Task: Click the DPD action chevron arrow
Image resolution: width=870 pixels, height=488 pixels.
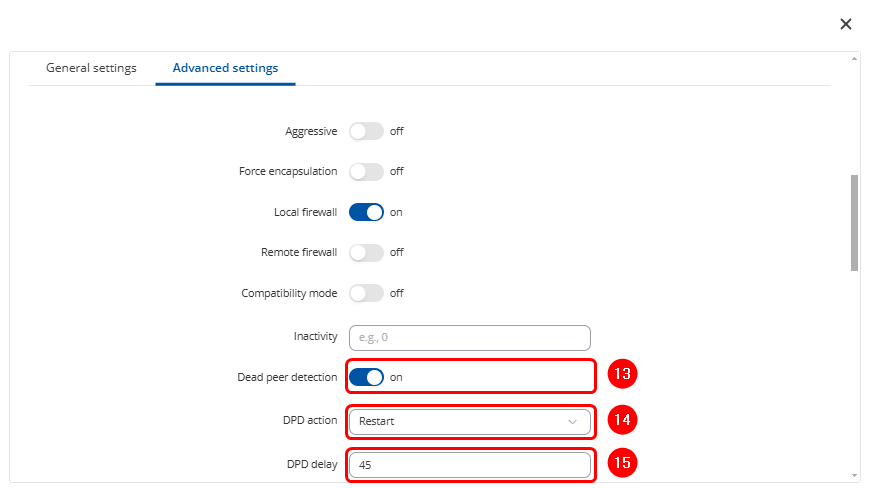Action: click(x=573, y=422)
